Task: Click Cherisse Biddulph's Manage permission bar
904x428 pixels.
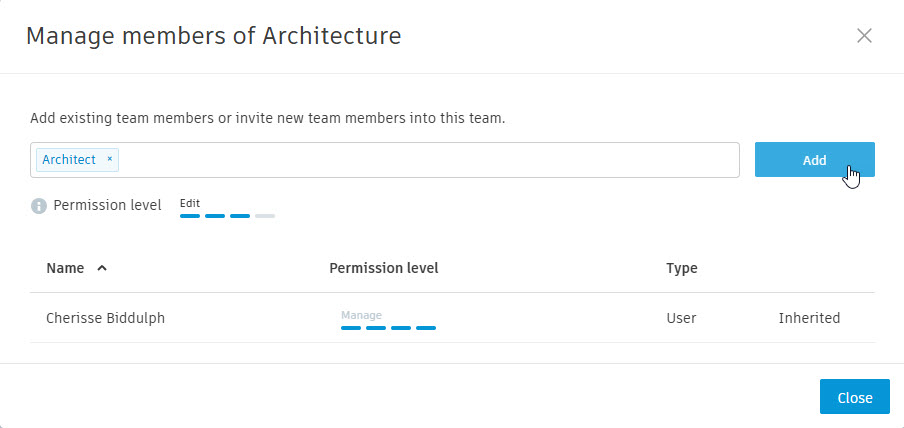Action: [389, 328]
